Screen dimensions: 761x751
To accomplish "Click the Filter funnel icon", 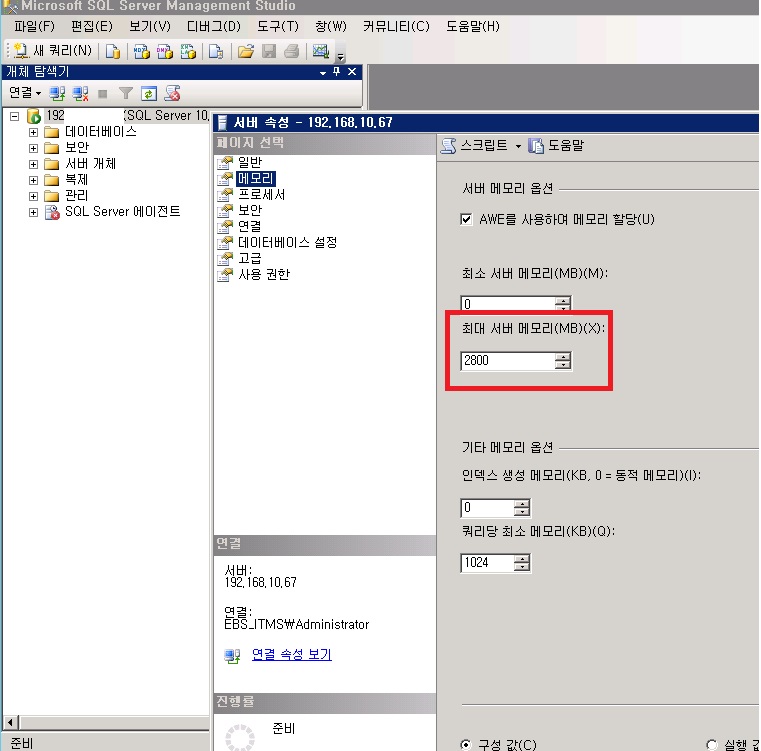I will tap(126, 93).
